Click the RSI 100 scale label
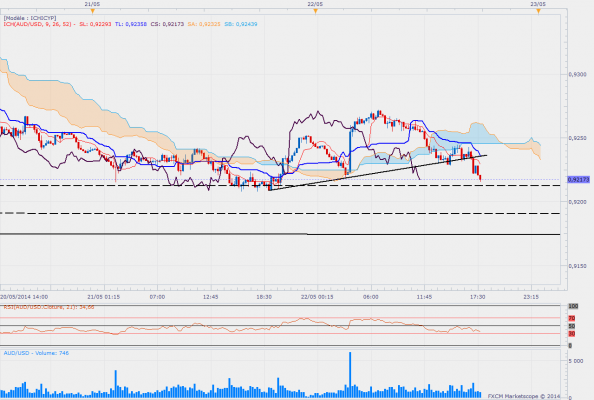The image size is (594, 400). [573, 306]
